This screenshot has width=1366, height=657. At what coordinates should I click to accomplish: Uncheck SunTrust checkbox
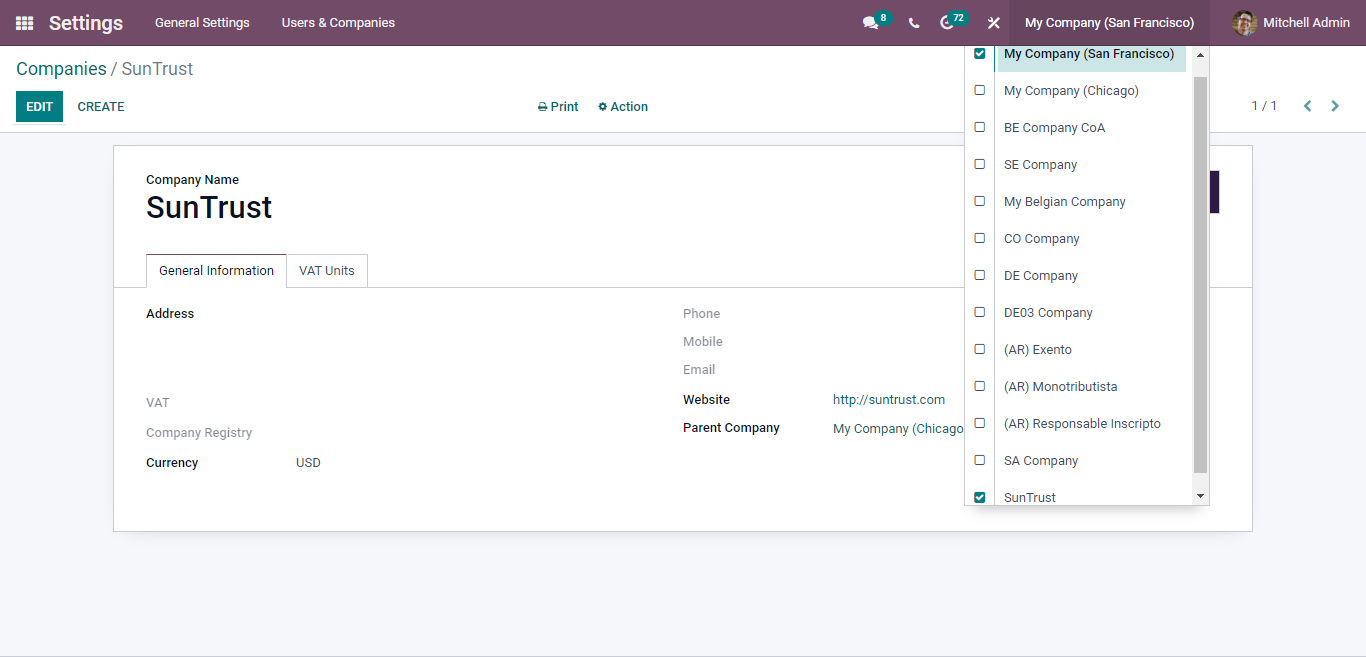point(980,497)
